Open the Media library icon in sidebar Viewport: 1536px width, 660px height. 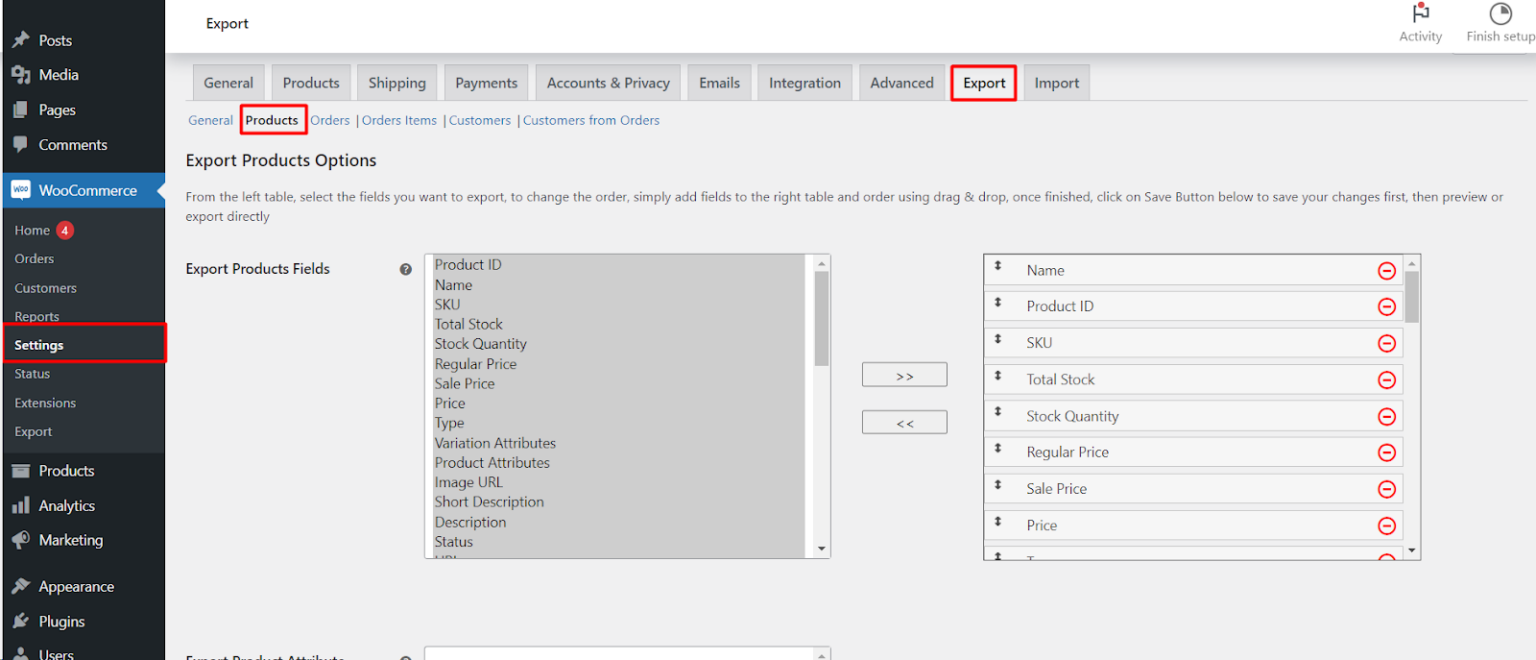pyautogui.click(x=22, y=74)
